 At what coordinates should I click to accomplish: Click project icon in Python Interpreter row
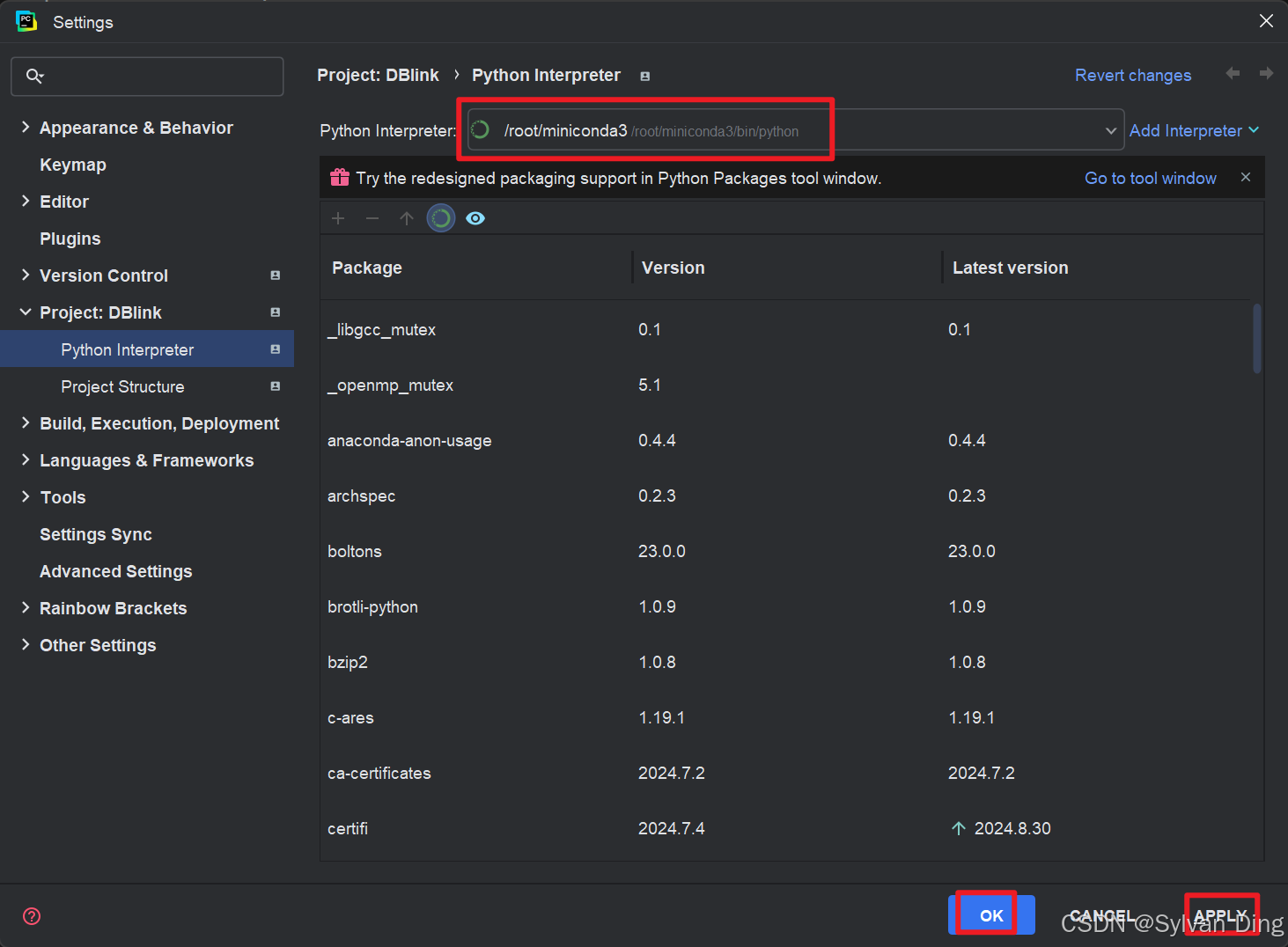point(276,349)
